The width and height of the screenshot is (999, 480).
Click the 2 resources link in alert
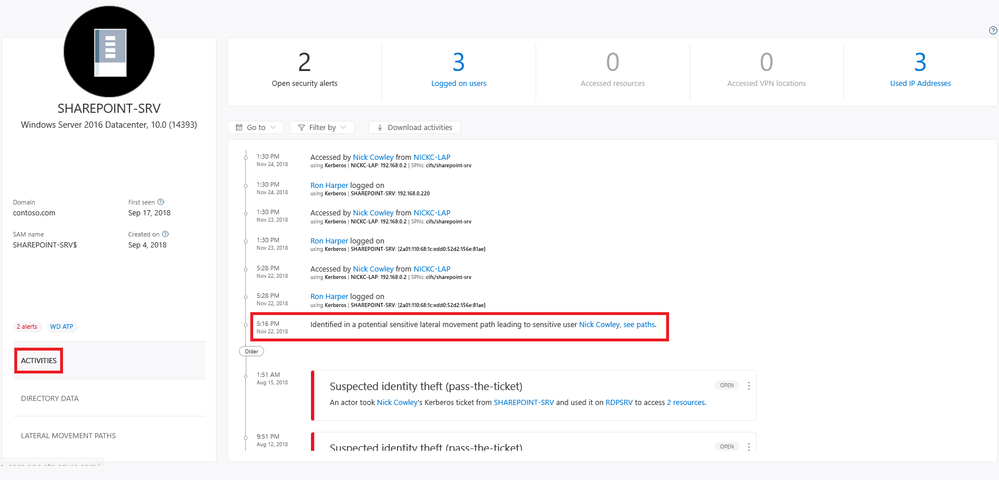[x=686, y=403]
